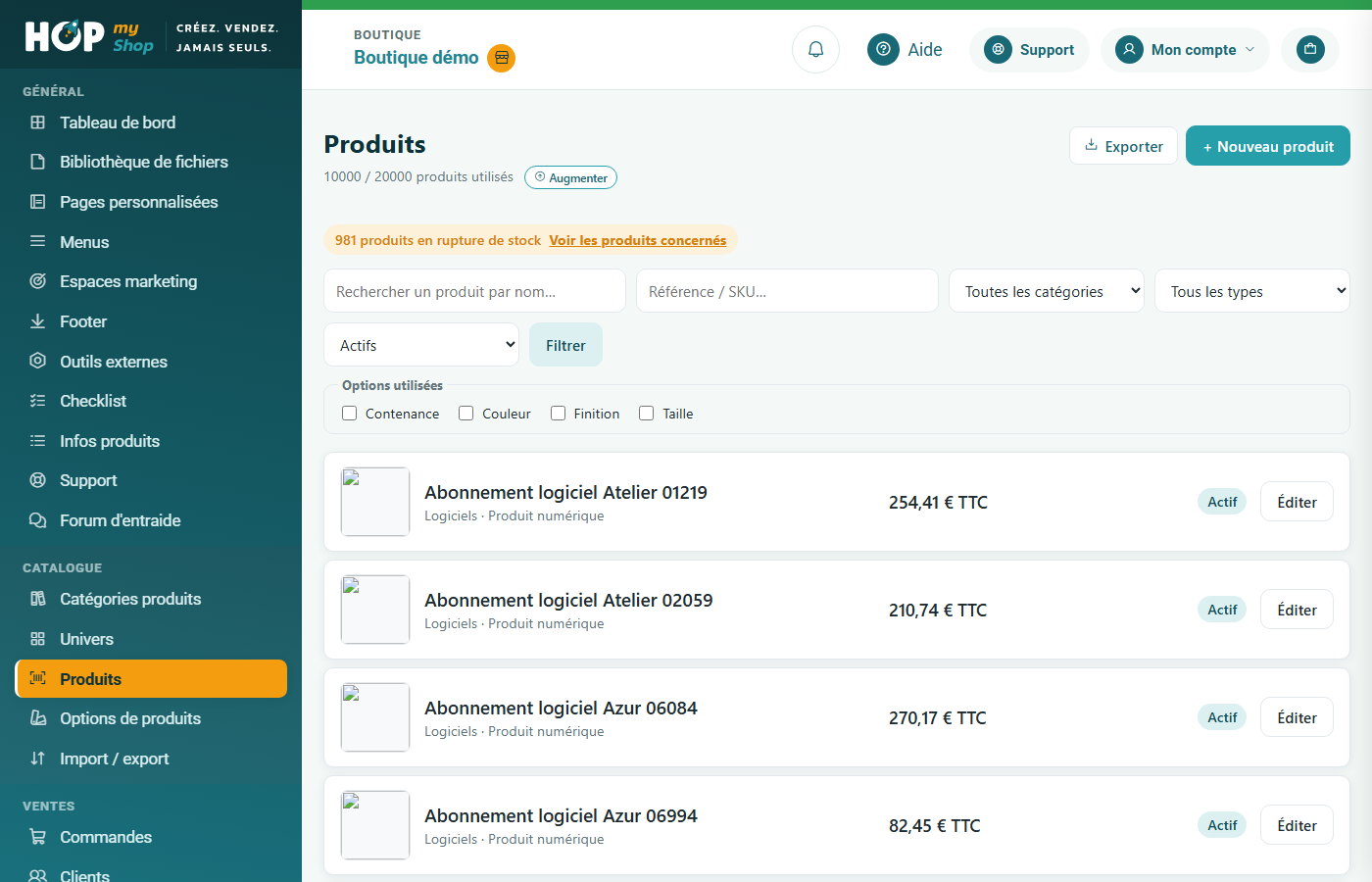Open the Tous les types dropdown
The width and height of the screenshot is (1372, 882).
[1252, 291]
